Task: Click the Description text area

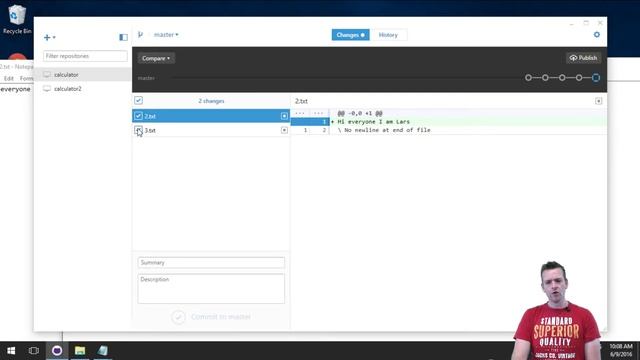Action: [211, 289]
